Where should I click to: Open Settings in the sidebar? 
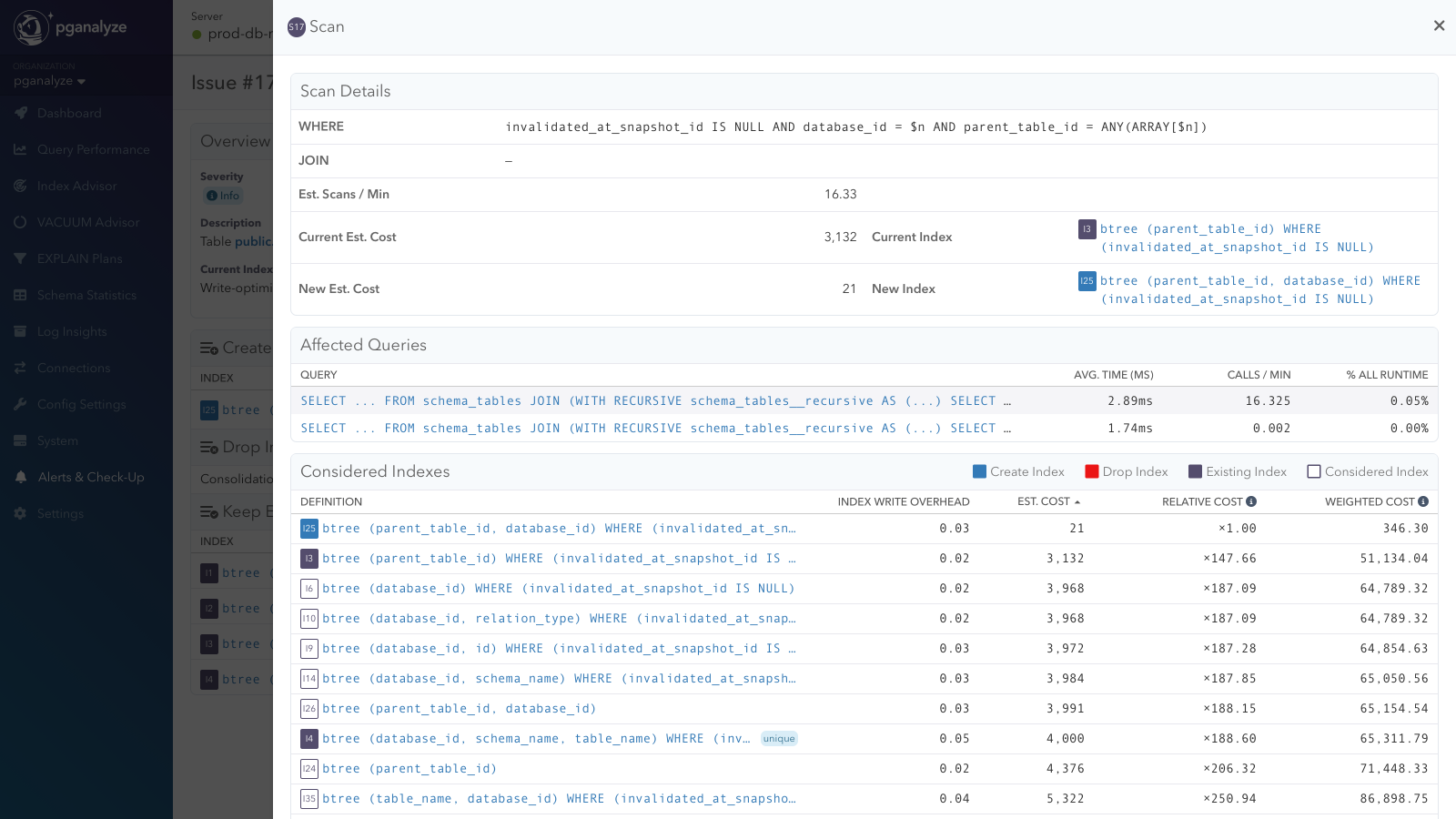tap(60, 513)
